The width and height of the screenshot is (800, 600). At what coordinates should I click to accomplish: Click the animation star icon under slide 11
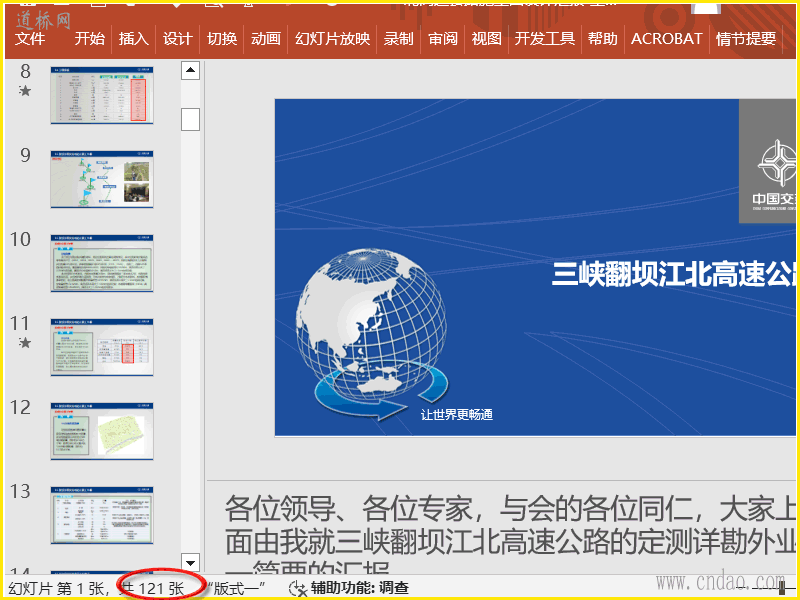[x=24, y=343]
